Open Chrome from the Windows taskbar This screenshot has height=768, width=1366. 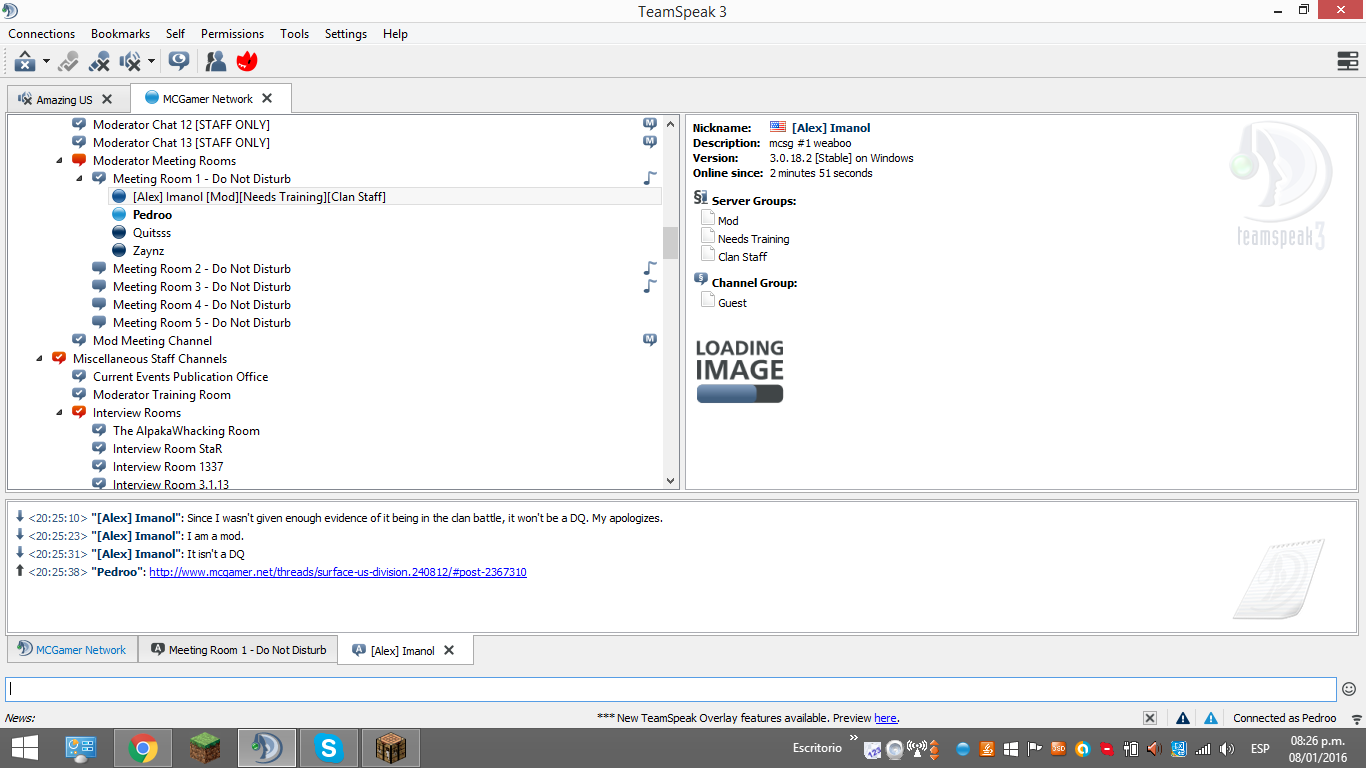pos(143,748)
